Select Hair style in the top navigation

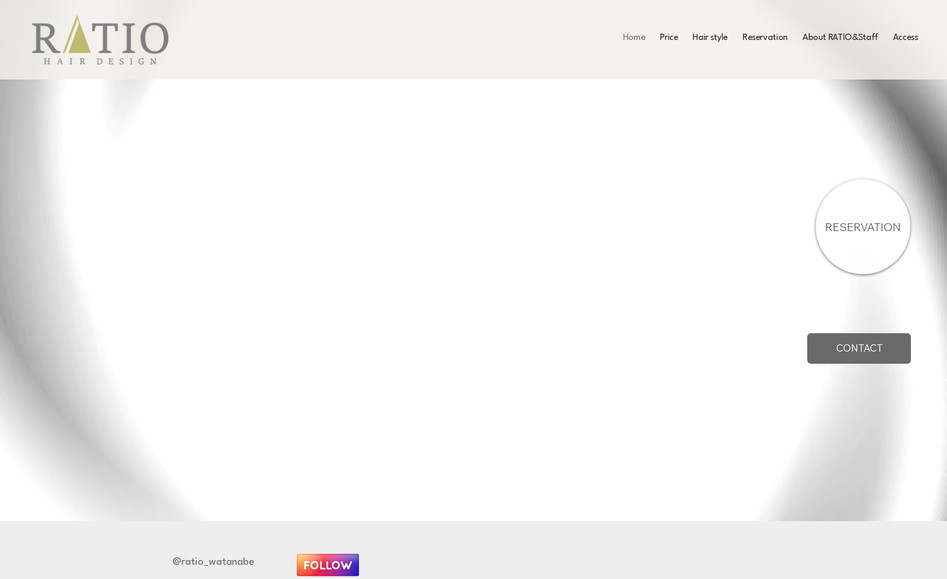[x=710, y=38]
